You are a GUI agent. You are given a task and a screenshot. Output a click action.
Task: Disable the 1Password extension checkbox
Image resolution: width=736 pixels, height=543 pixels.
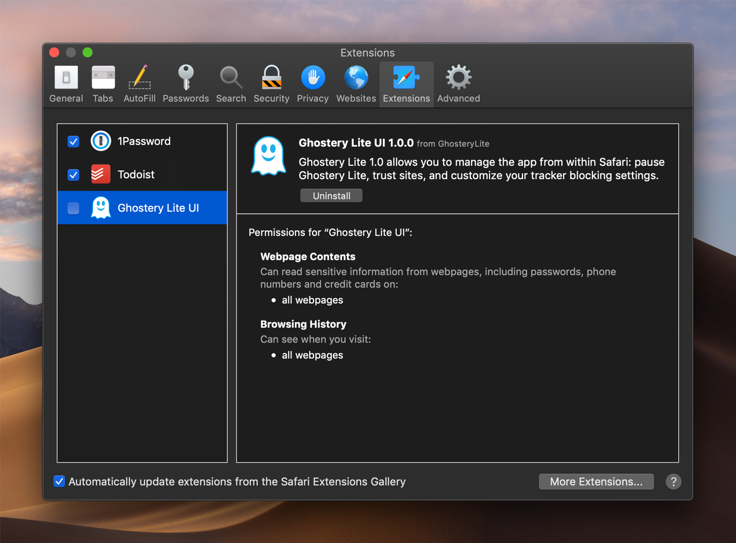click(x=73, y=141)
